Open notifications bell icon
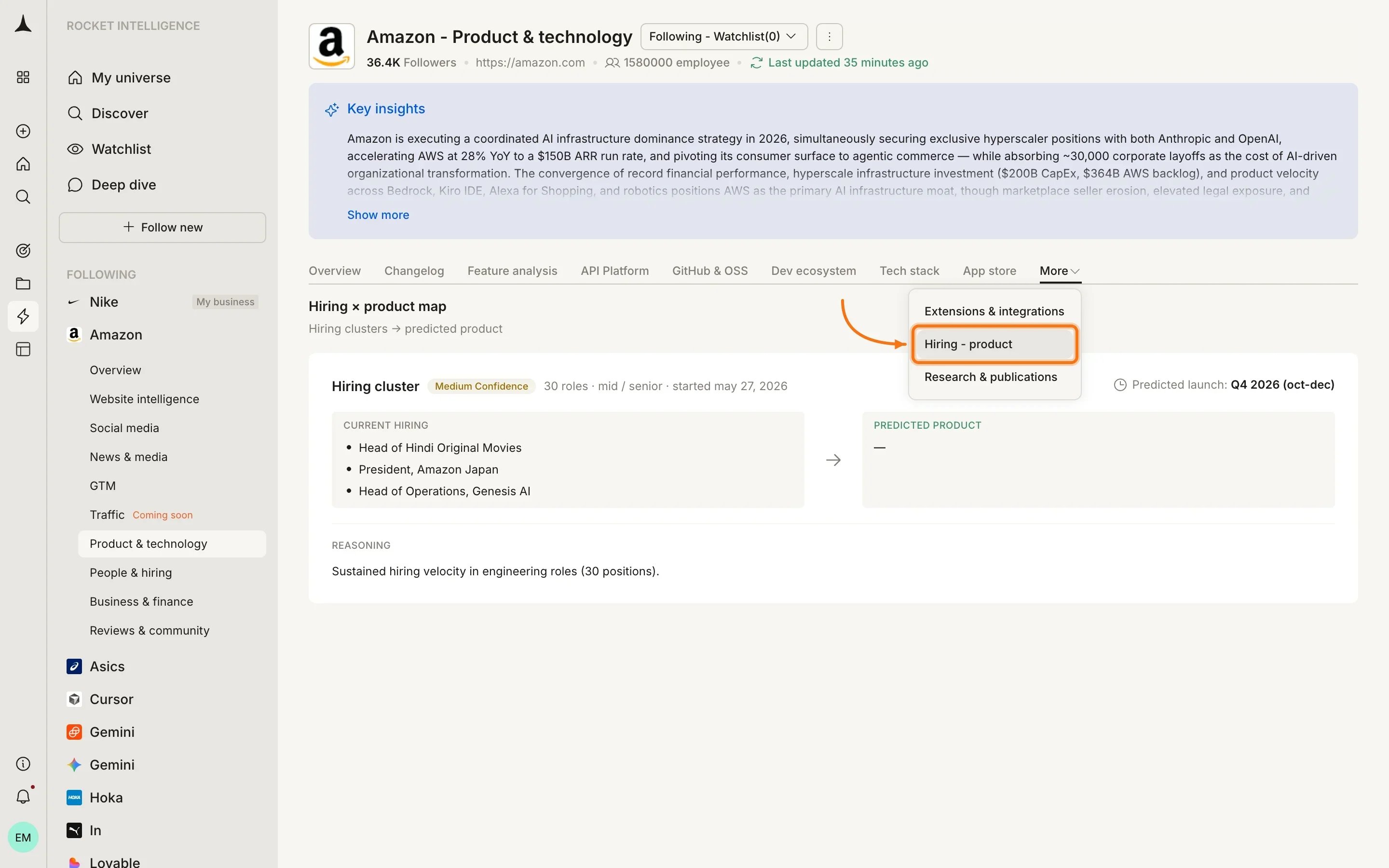 [23, 797]
